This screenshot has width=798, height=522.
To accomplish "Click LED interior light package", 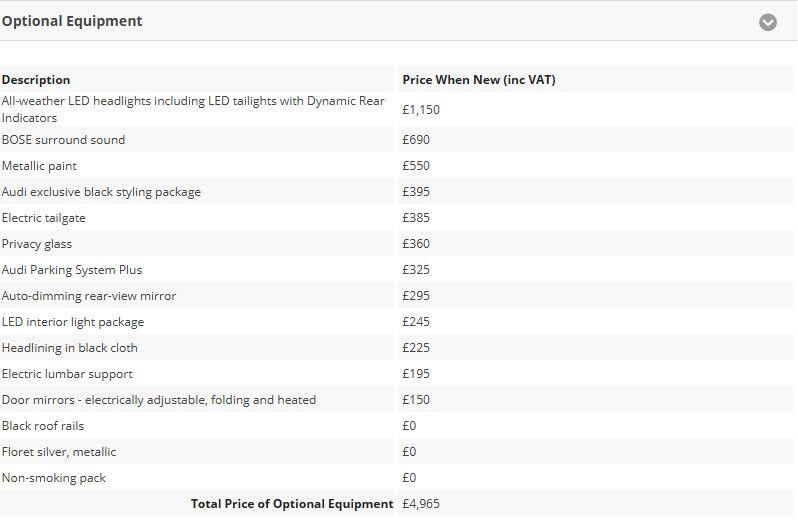I will tap(73, 322).
